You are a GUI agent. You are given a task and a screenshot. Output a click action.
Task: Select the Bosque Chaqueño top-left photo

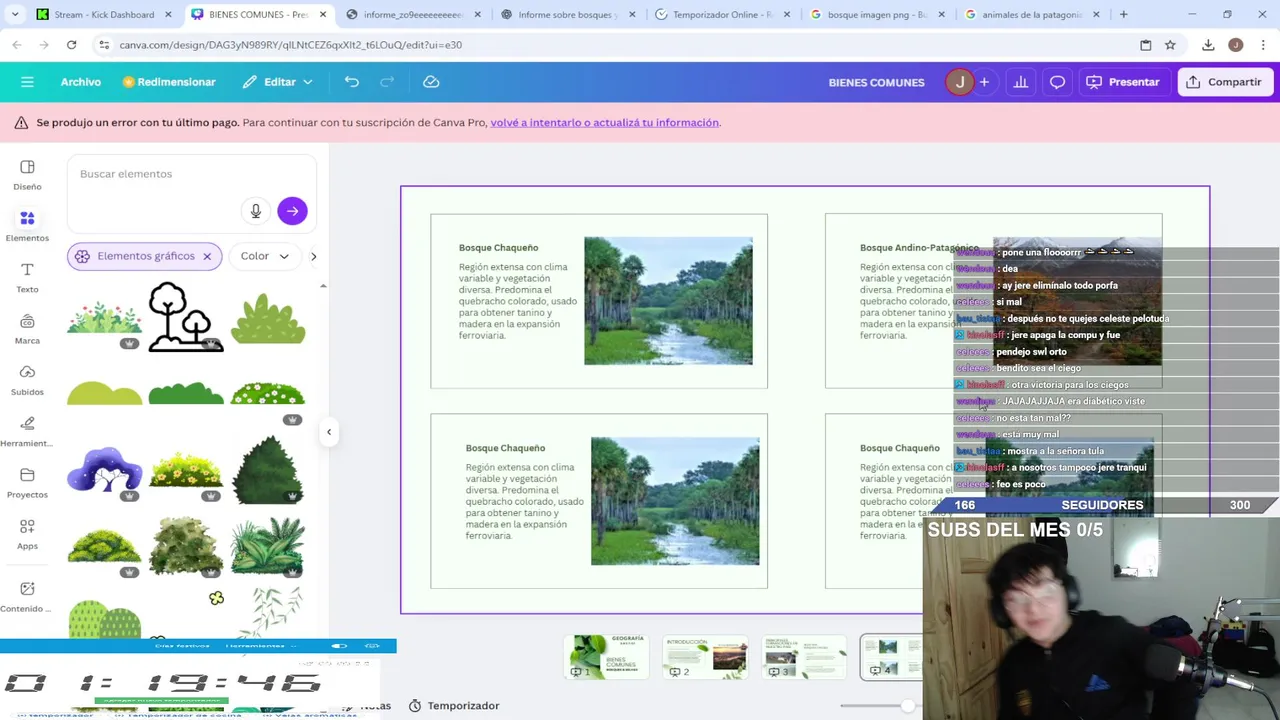pyautogui.click(x=668, y=301)
